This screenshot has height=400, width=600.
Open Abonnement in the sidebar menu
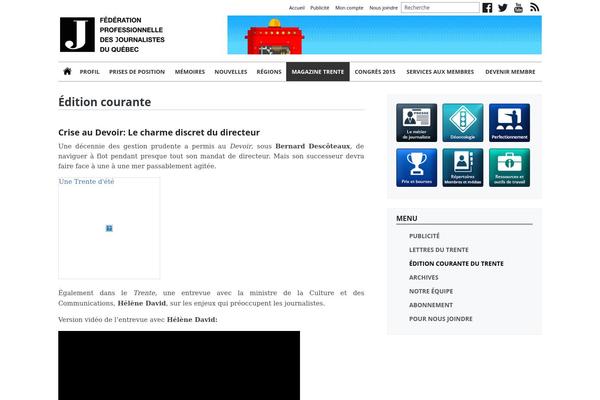coord(431,305)
